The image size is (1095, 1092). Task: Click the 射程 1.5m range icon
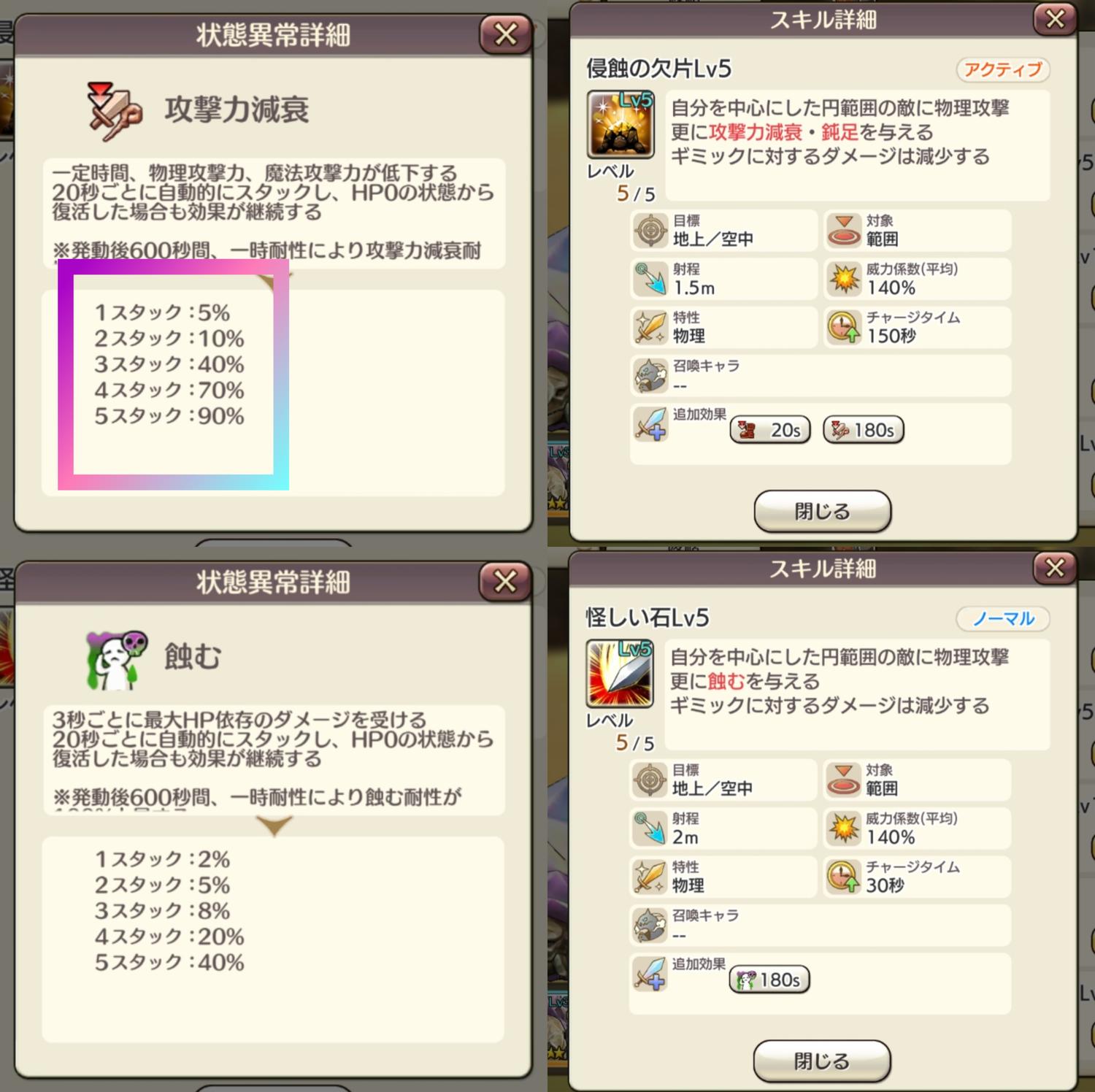[650, 279]
